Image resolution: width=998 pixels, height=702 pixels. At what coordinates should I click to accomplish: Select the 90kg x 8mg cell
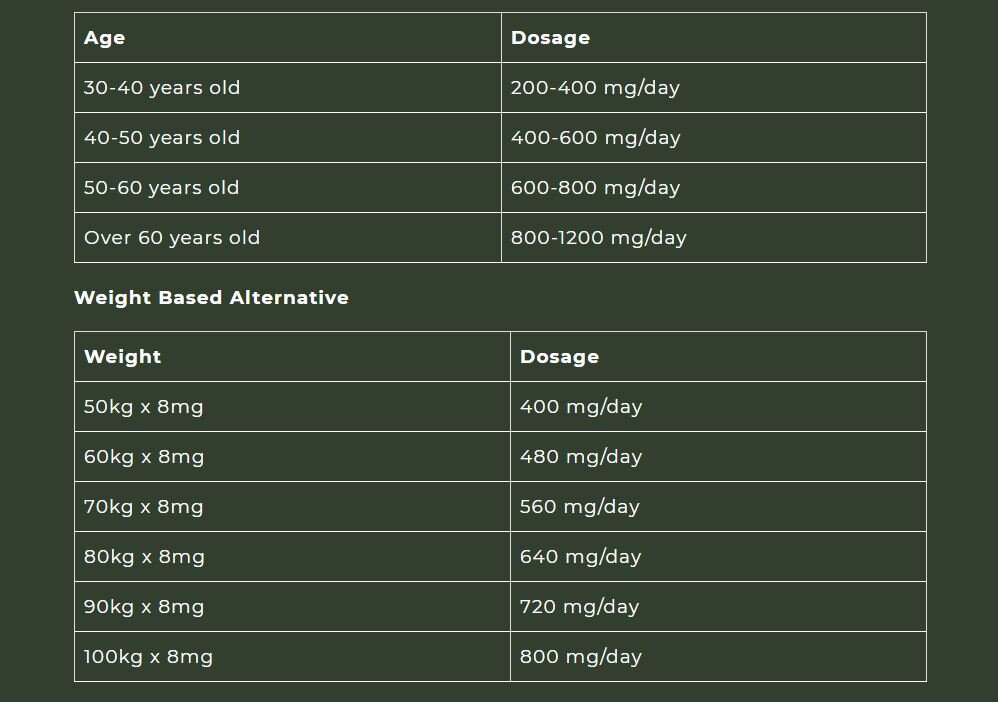pos(292,607)
